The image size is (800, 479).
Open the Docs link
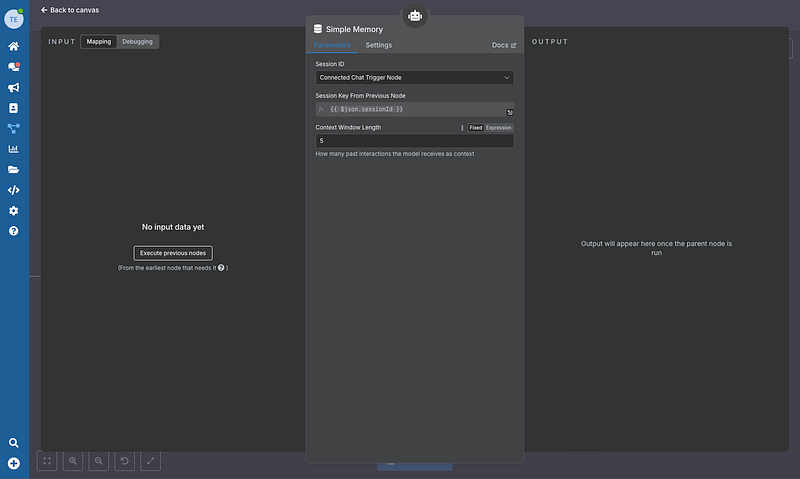coord(504,45)
